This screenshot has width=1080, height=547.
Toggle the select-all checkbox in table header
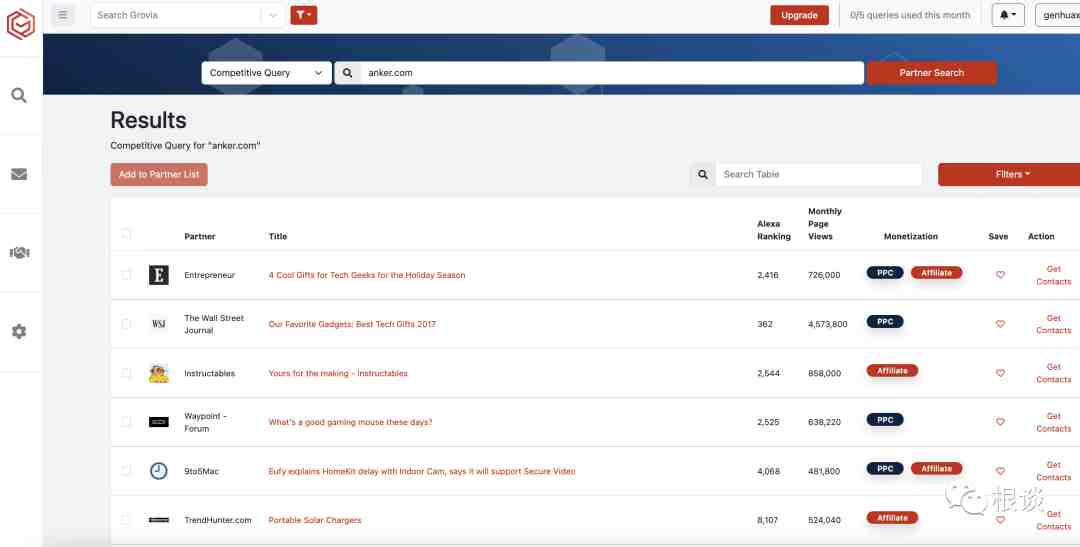click(x=126, y=234)
